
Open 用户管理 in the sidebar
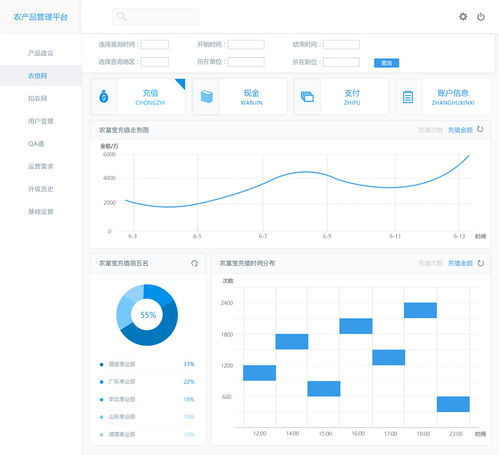click(x=41, y=121)
